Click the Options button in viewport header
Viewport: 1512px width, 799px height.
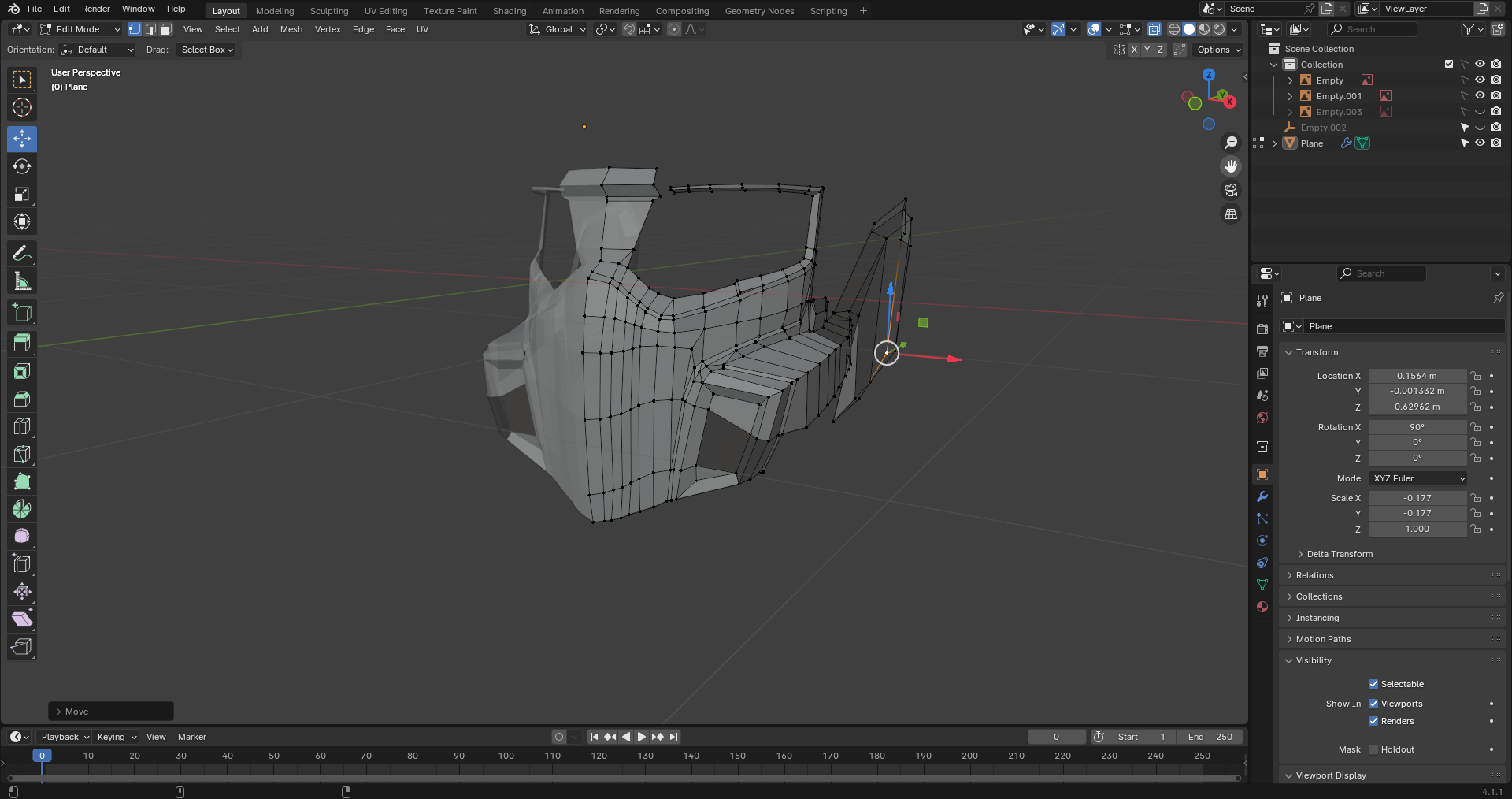(1217, 50)
